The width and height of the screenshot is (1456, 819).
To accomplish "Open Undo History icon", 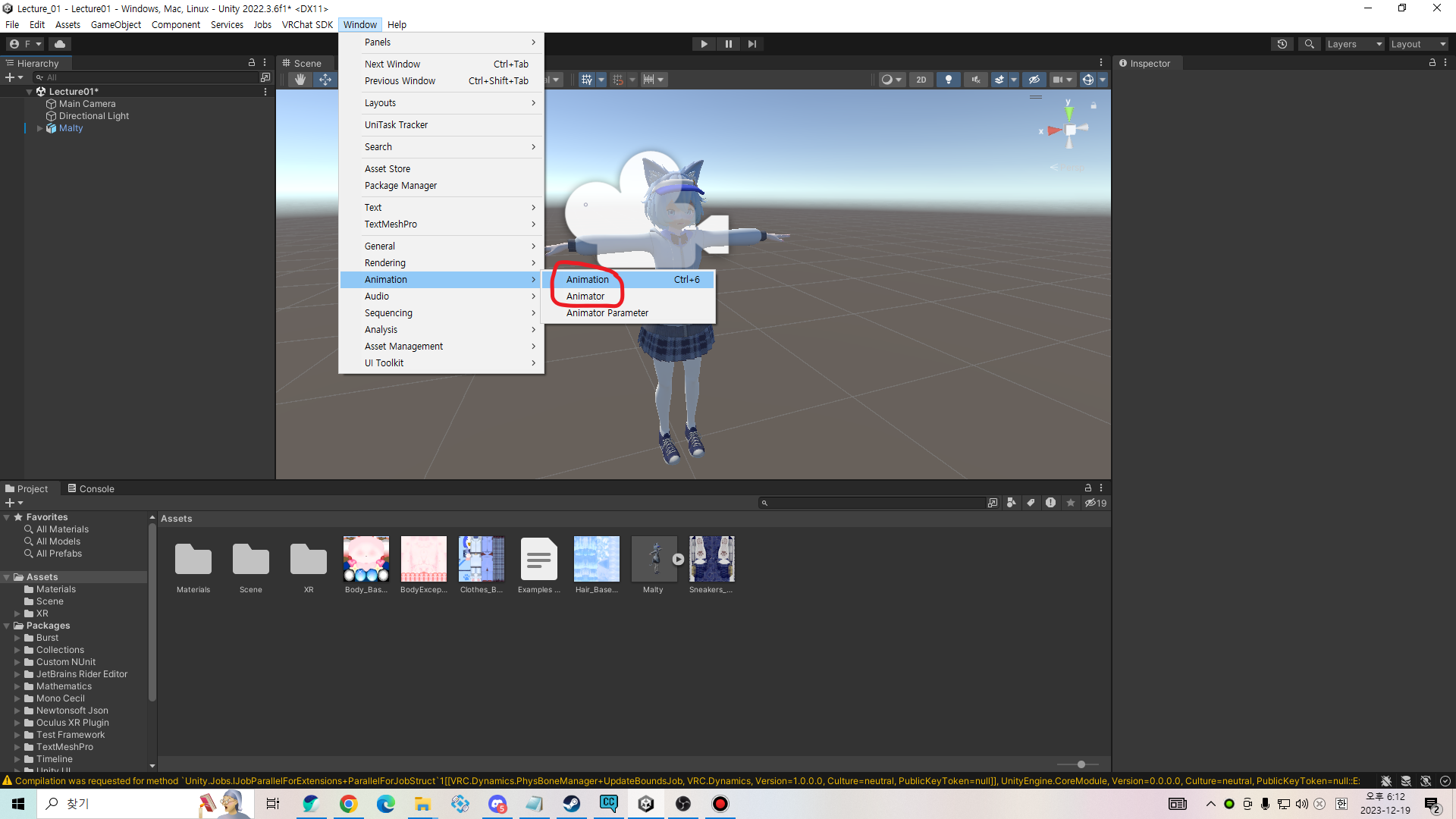I will pyautogui.click(x=1282, y=44).
